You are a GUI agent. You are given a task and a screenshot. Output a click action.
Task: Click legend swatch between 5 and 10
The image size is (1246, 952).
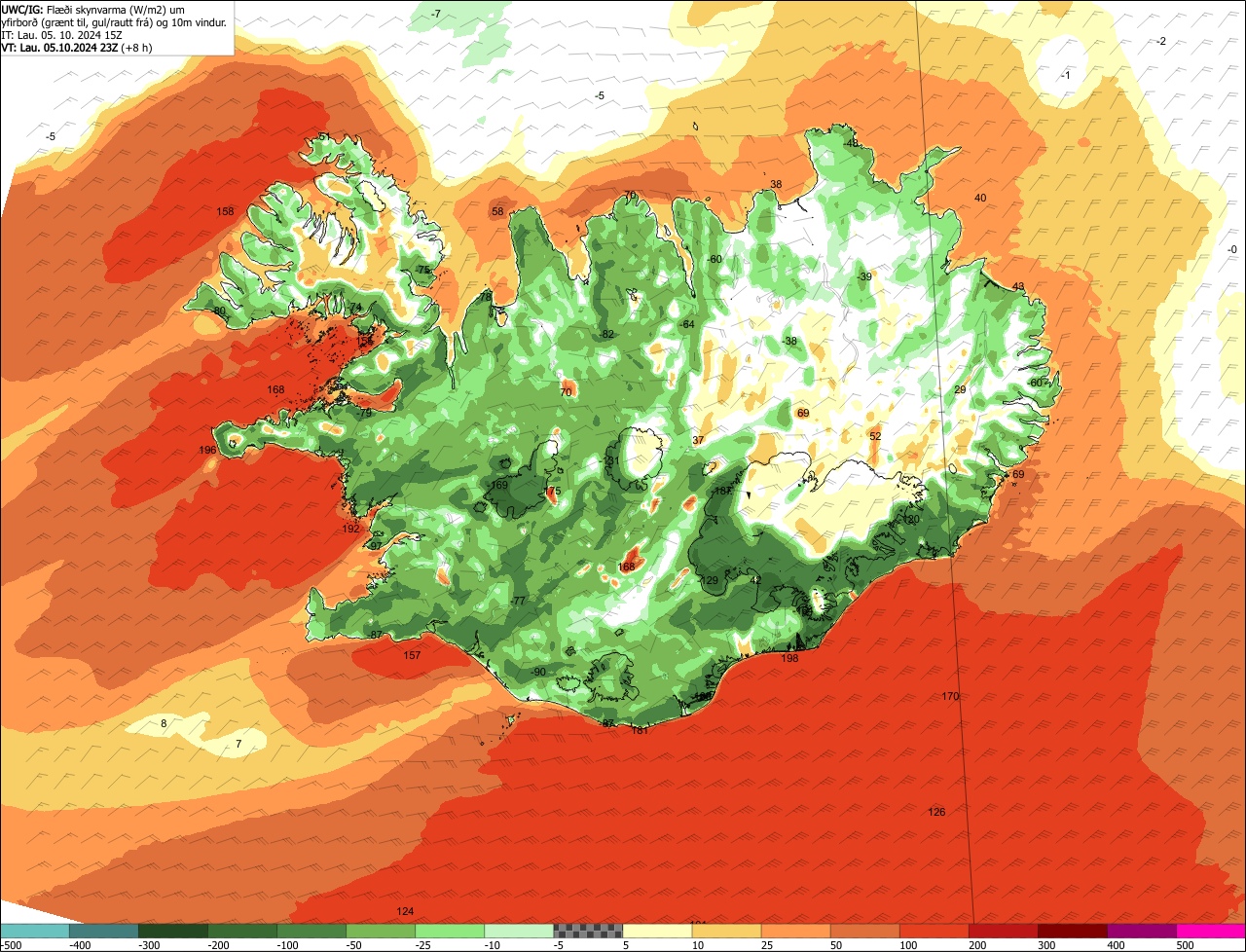tap(657, 931)
